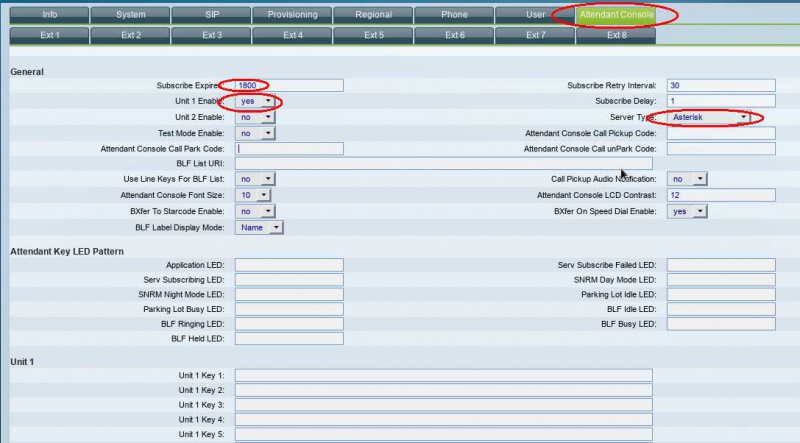This screenshot has height=443, width=800.
Task: Switch to the Provisioning tab
Action: [x=292, y=15]
